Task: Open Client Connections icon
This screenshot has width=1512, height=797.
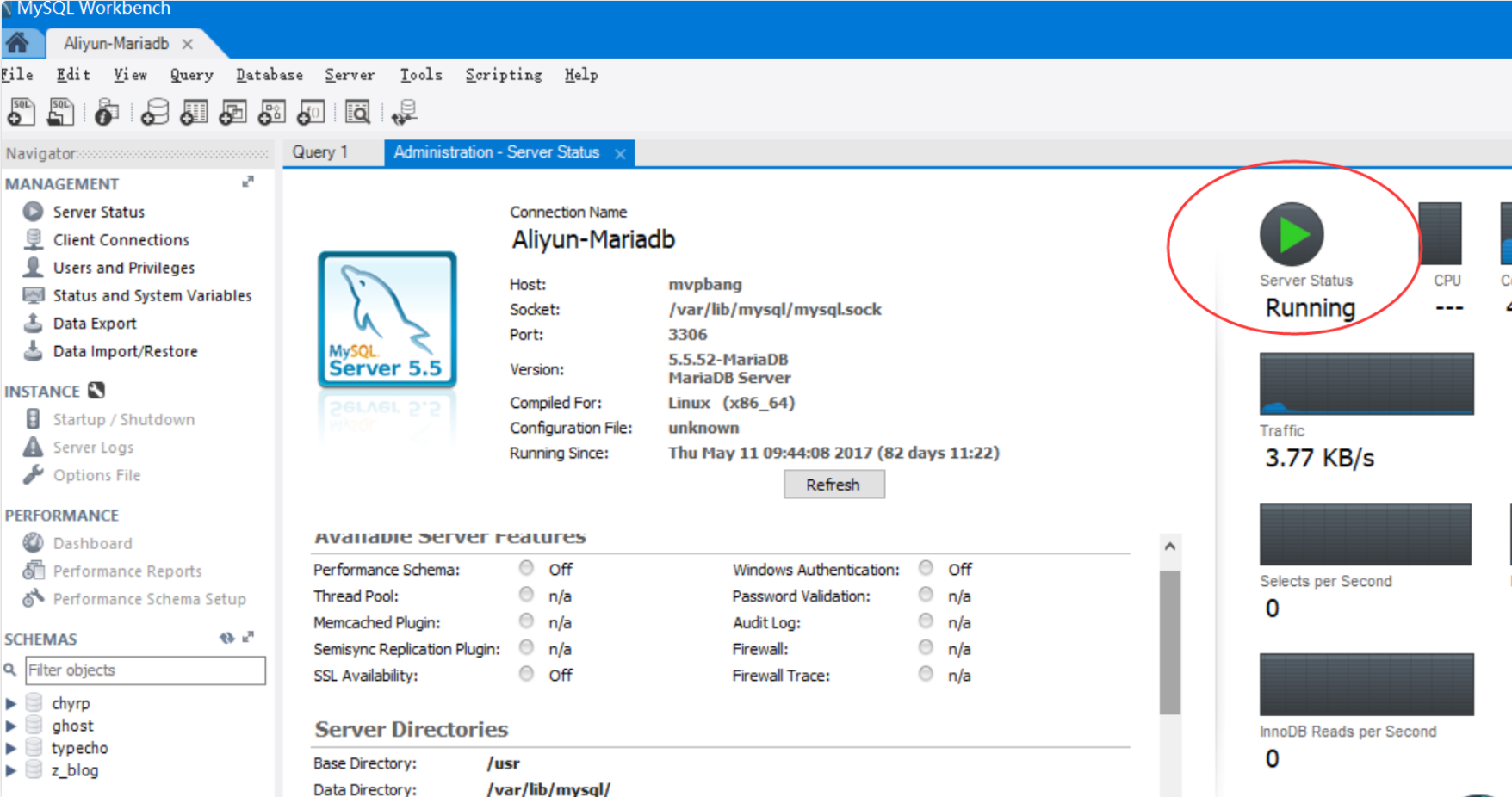Action: tap(34, 239)
